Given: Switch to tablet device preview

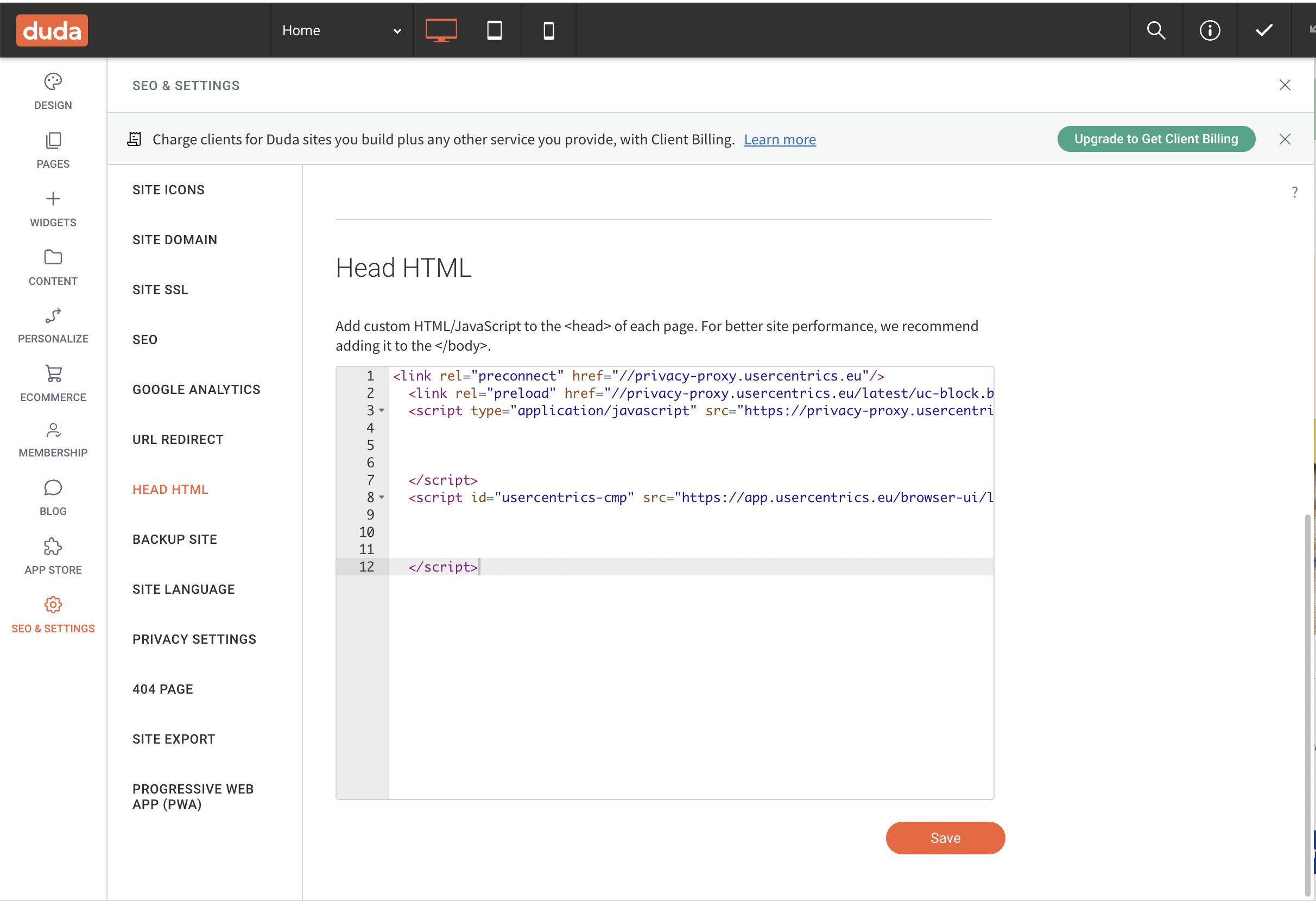Looking at the screenshot, I should point(495,30).
